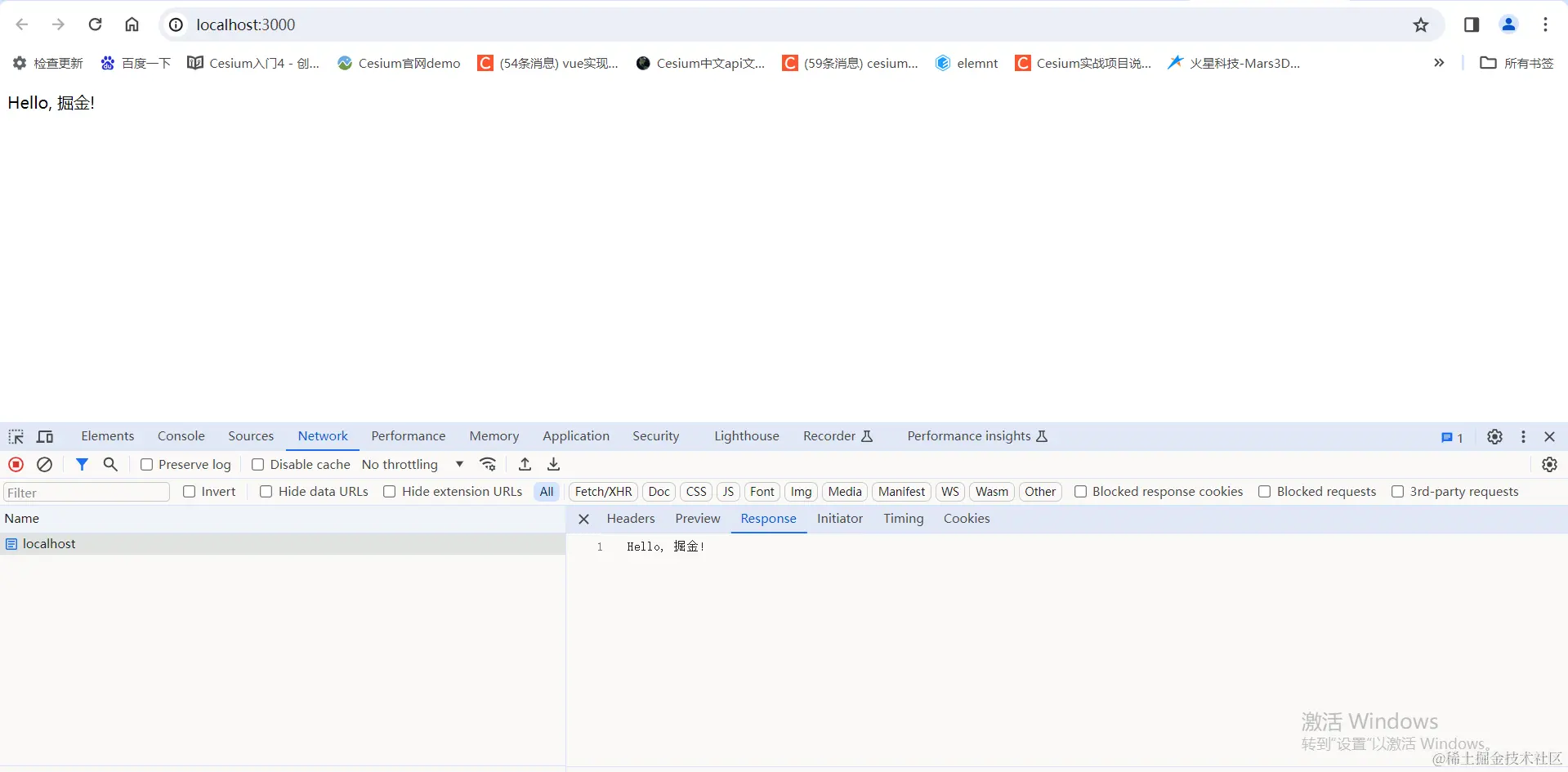Select the localhost request row
Image resolution: width=1568 pixels, height=772 pixels.
(283, 544)
